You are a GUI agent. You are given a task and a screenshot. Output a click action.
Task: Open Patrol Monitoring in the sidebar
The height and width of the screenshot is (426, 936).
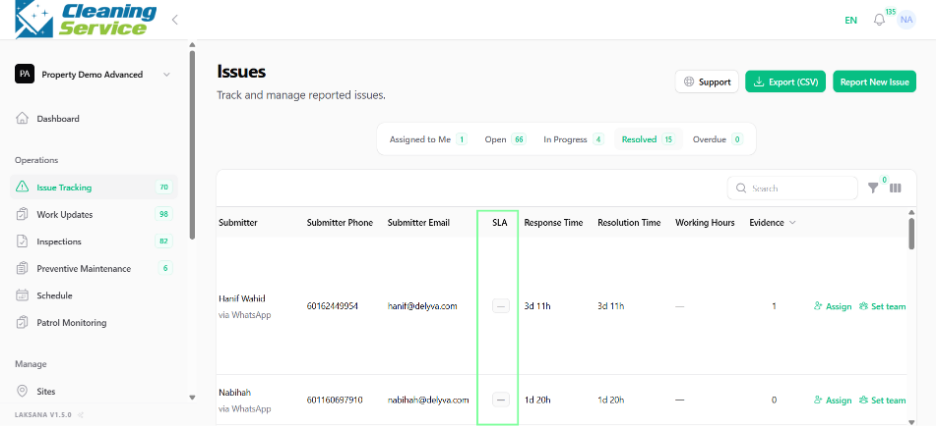click(94, 323)
